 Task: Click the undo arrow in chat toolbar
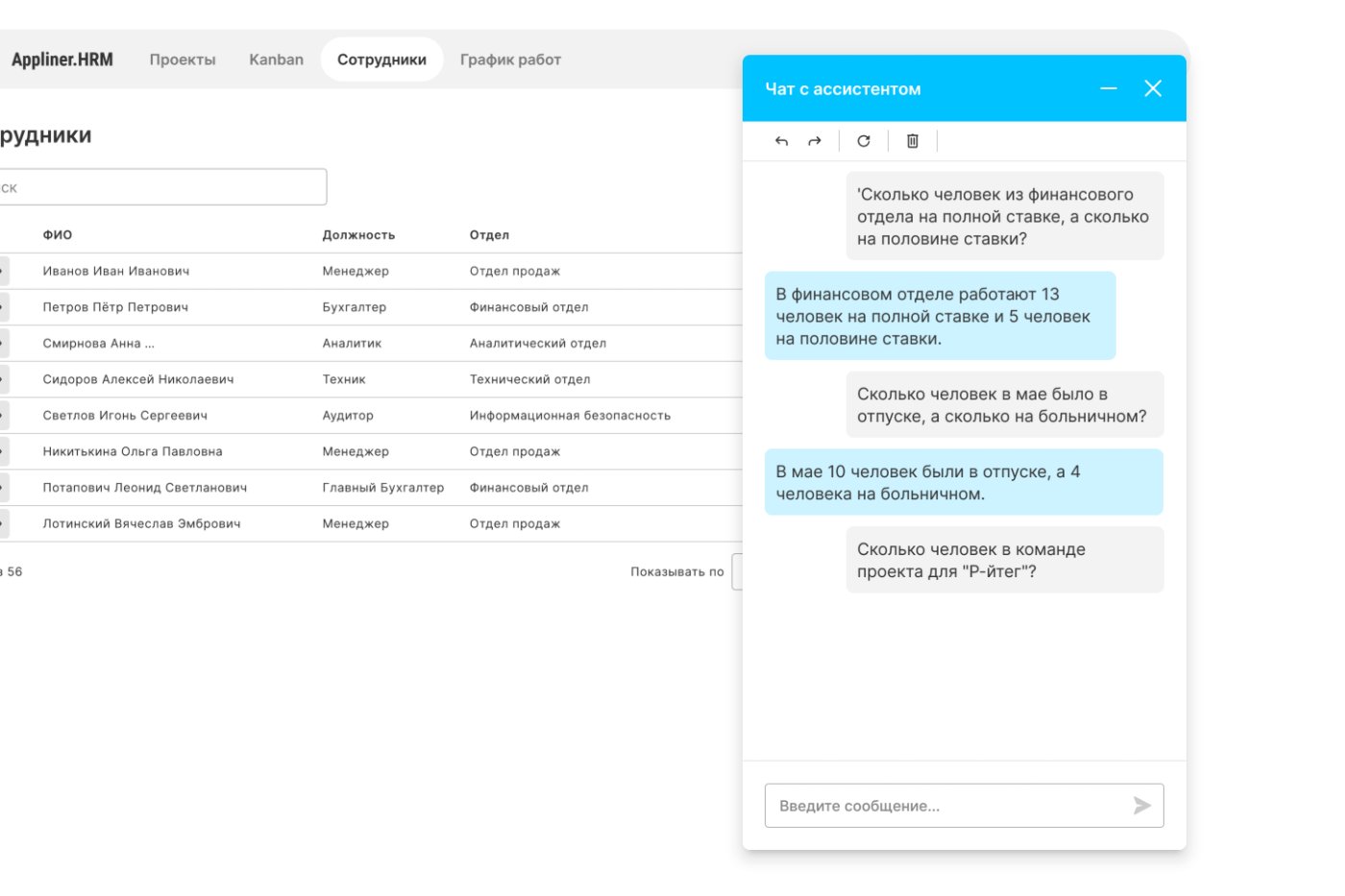pyautogui.click(x=781, y=141)
